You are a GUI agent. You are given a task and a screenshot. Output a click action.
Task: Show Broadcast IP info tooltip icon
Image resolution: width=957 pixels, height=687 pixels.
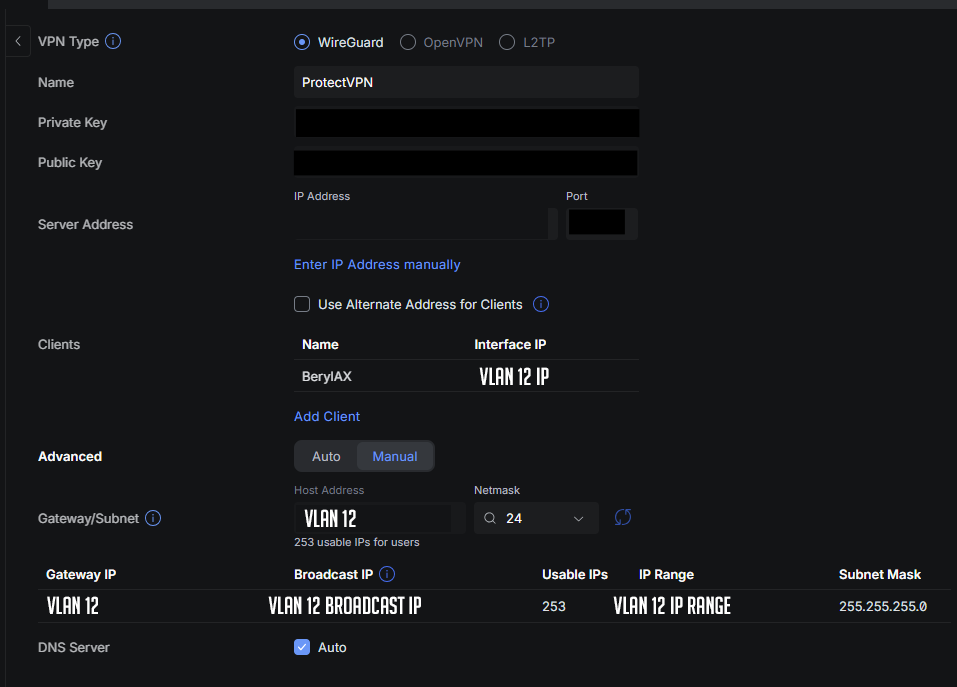387,574
